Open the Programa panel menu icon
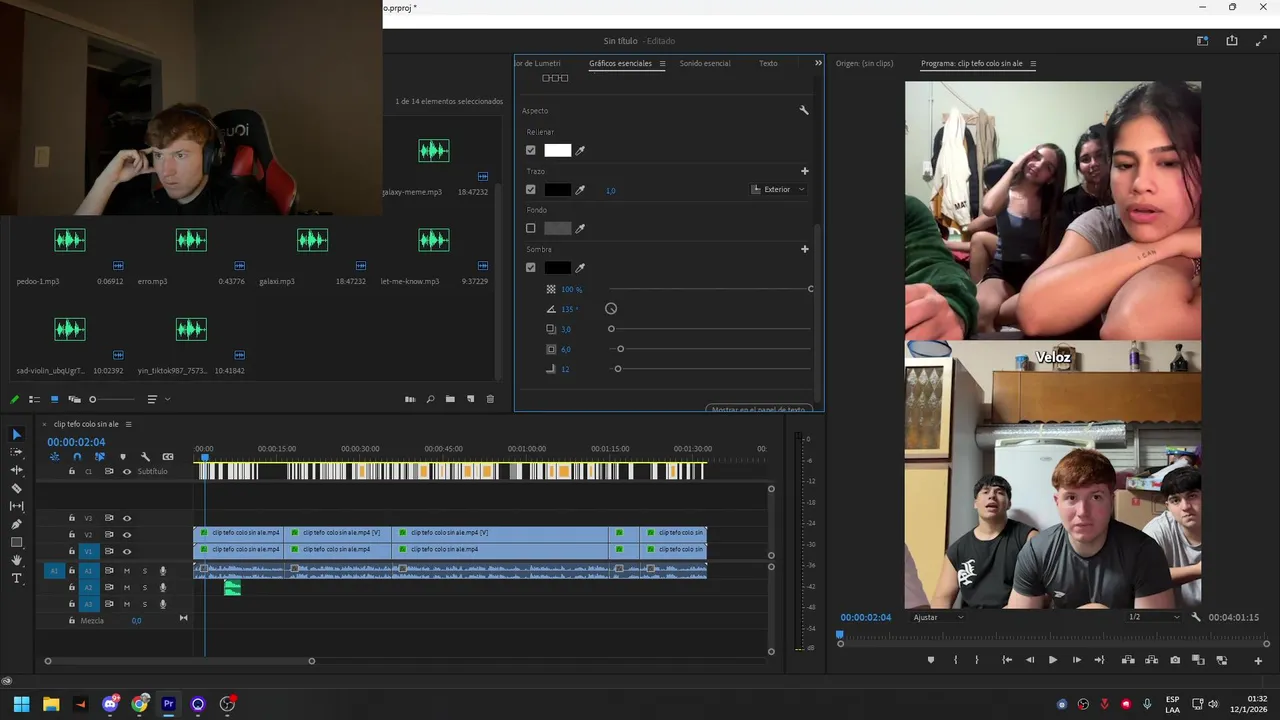 pyautogui.click(x=1033, y=64)
